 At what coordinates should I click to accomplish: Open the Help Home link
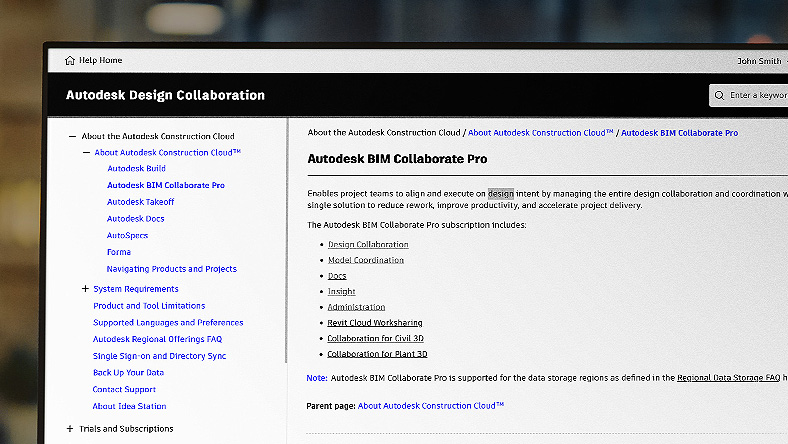point(101,60)
